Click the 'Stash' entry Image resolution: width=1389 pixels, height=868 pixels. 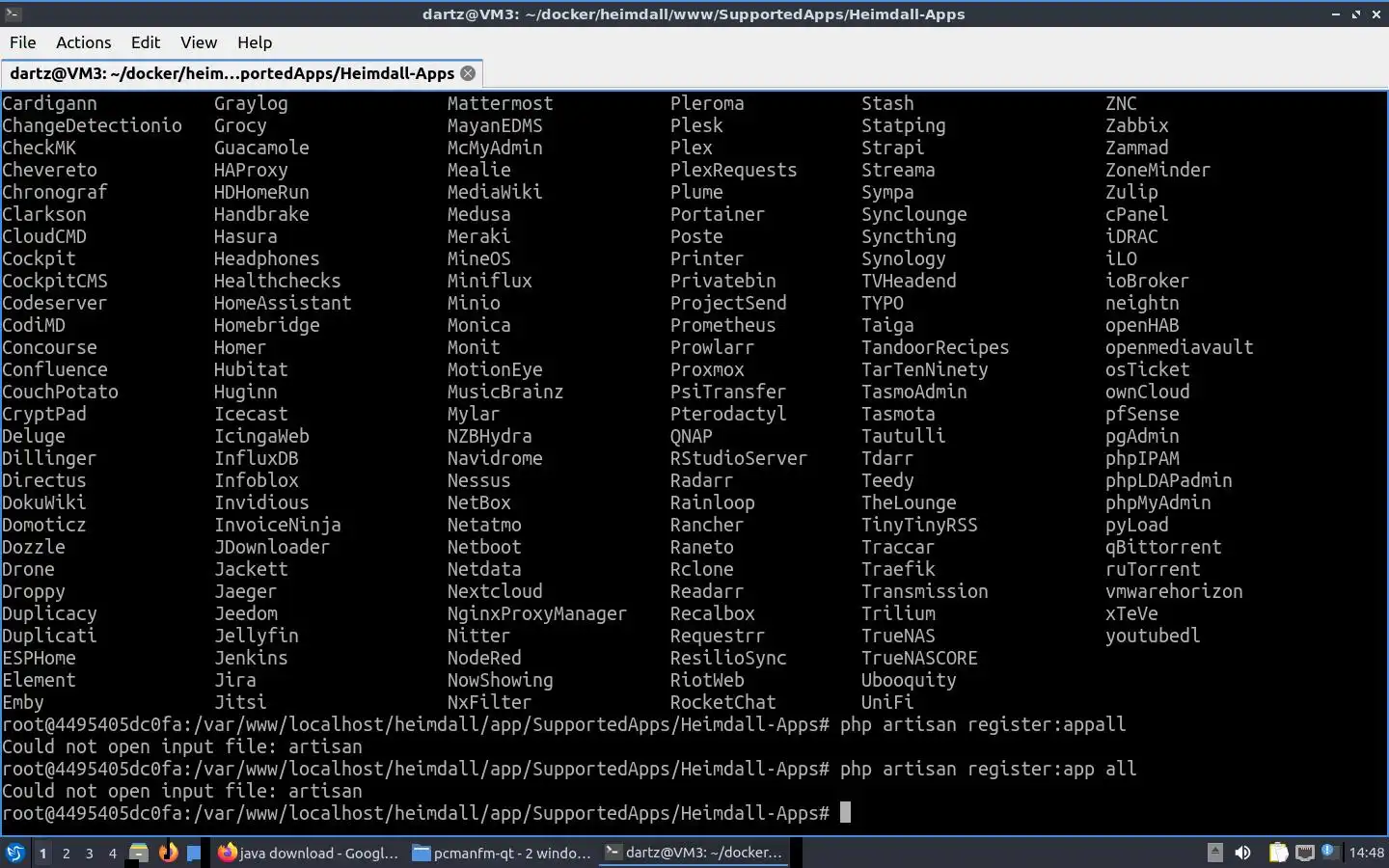887,103
